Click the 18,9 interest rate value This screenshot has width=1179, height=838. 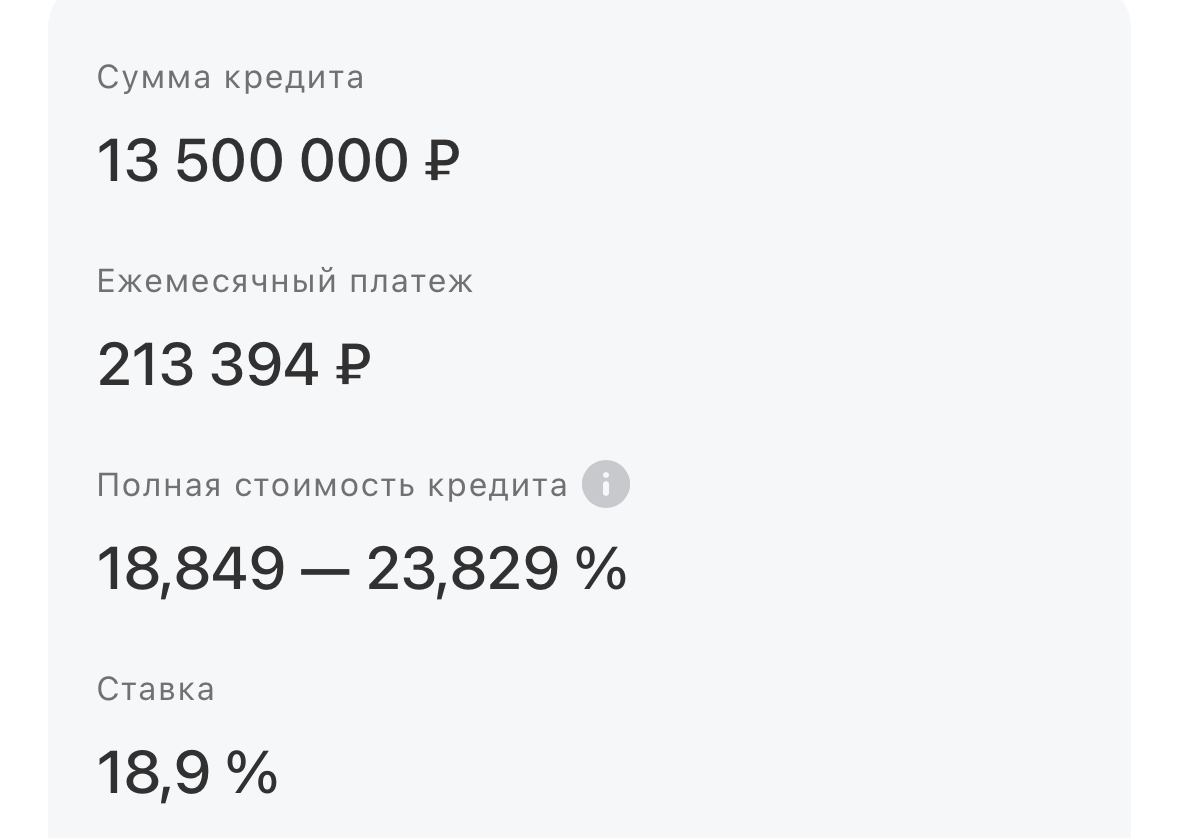point(153,773)
